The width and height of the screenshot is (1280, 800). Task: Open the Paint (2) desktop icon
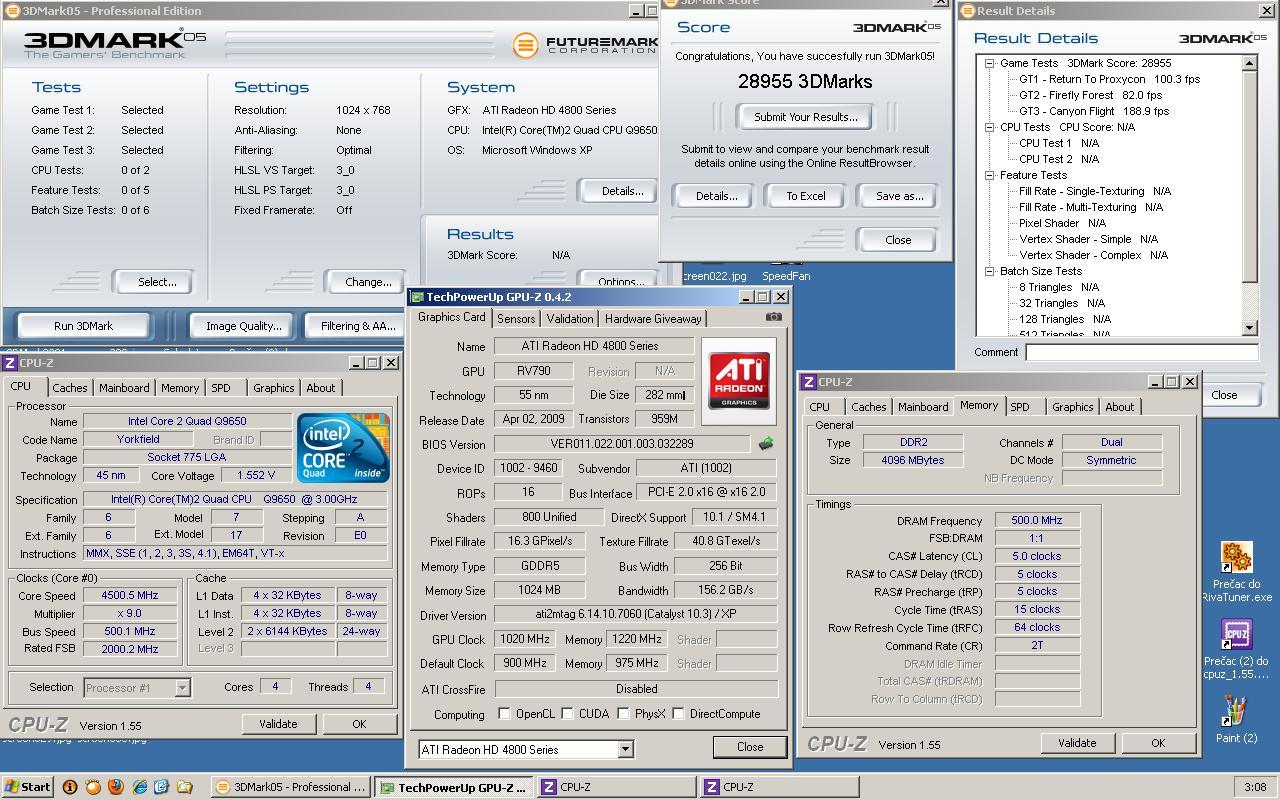[x=1237, y=720]
